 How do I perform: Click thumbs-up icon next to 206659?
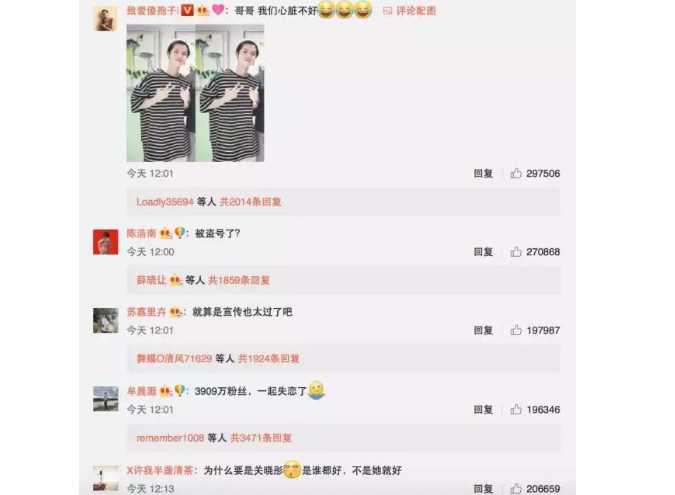coord(516,489)
